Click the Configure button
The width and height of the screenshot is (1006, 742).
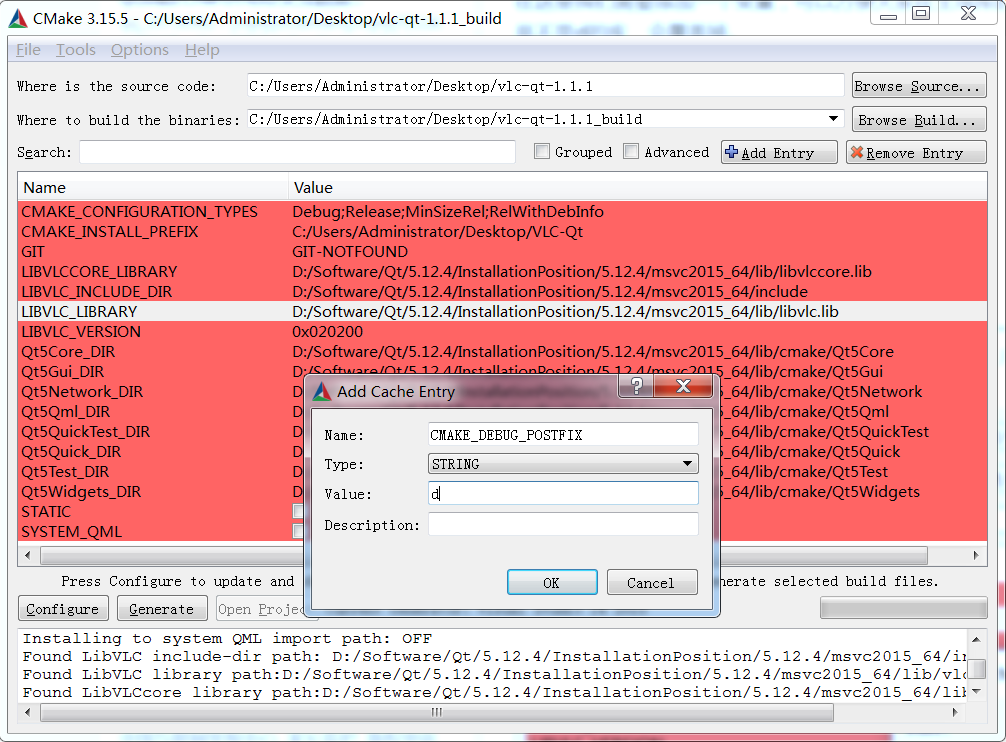[62, 608]
